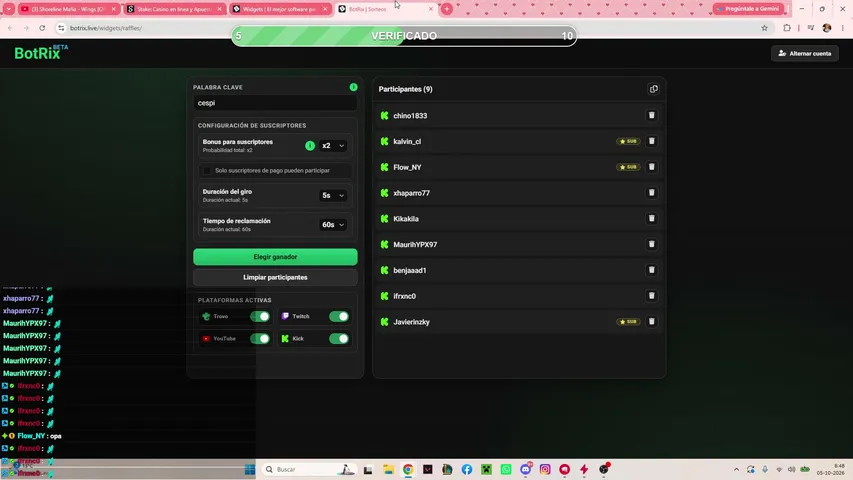Remove xhaparro77 via trash icon
Image resolution: width=853 pixels, height=480 pixels.
tap(651, 193)
